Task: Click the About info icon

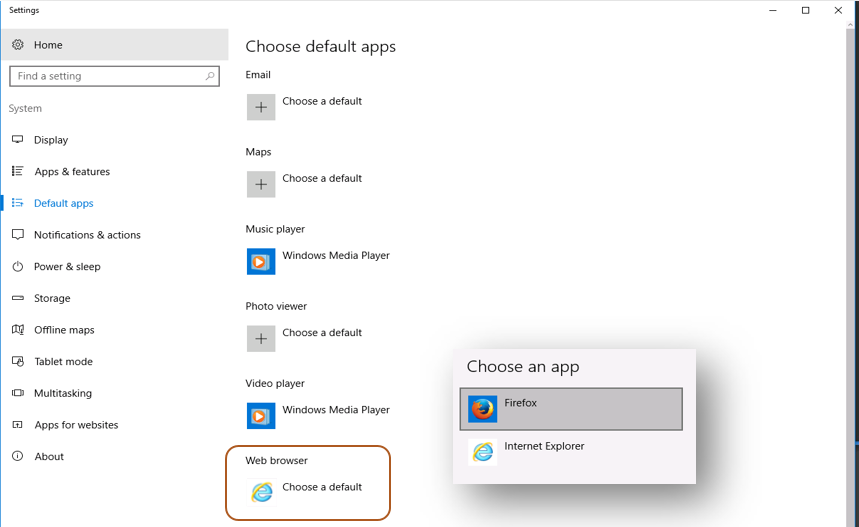Action: pos(18,456)
